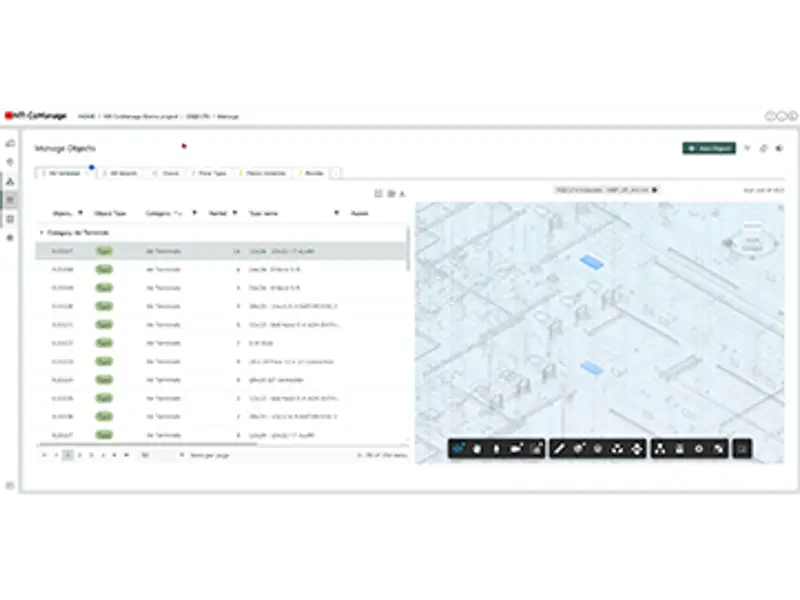Click the first grid layout icon above the table

click(x=379, y=193)
